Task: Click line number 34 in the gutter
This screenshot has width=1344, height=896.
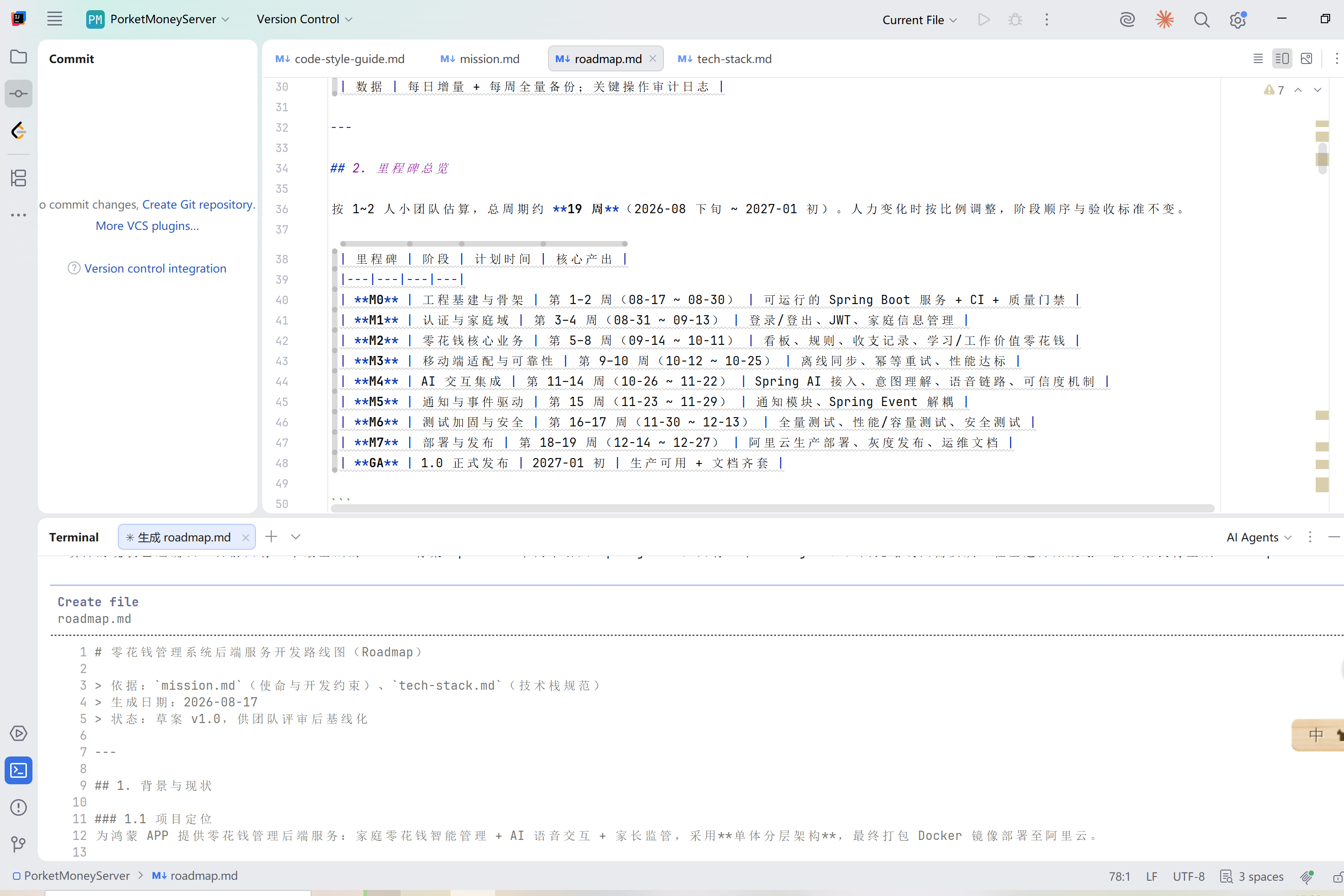Action: 282,168
